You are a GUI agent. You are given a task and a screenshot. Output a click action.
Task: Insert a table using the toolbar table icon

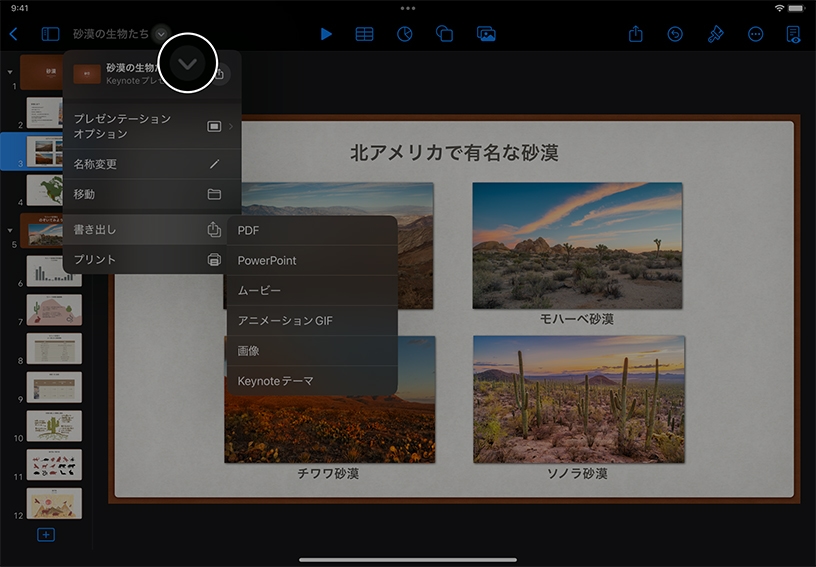click(365, 34)
